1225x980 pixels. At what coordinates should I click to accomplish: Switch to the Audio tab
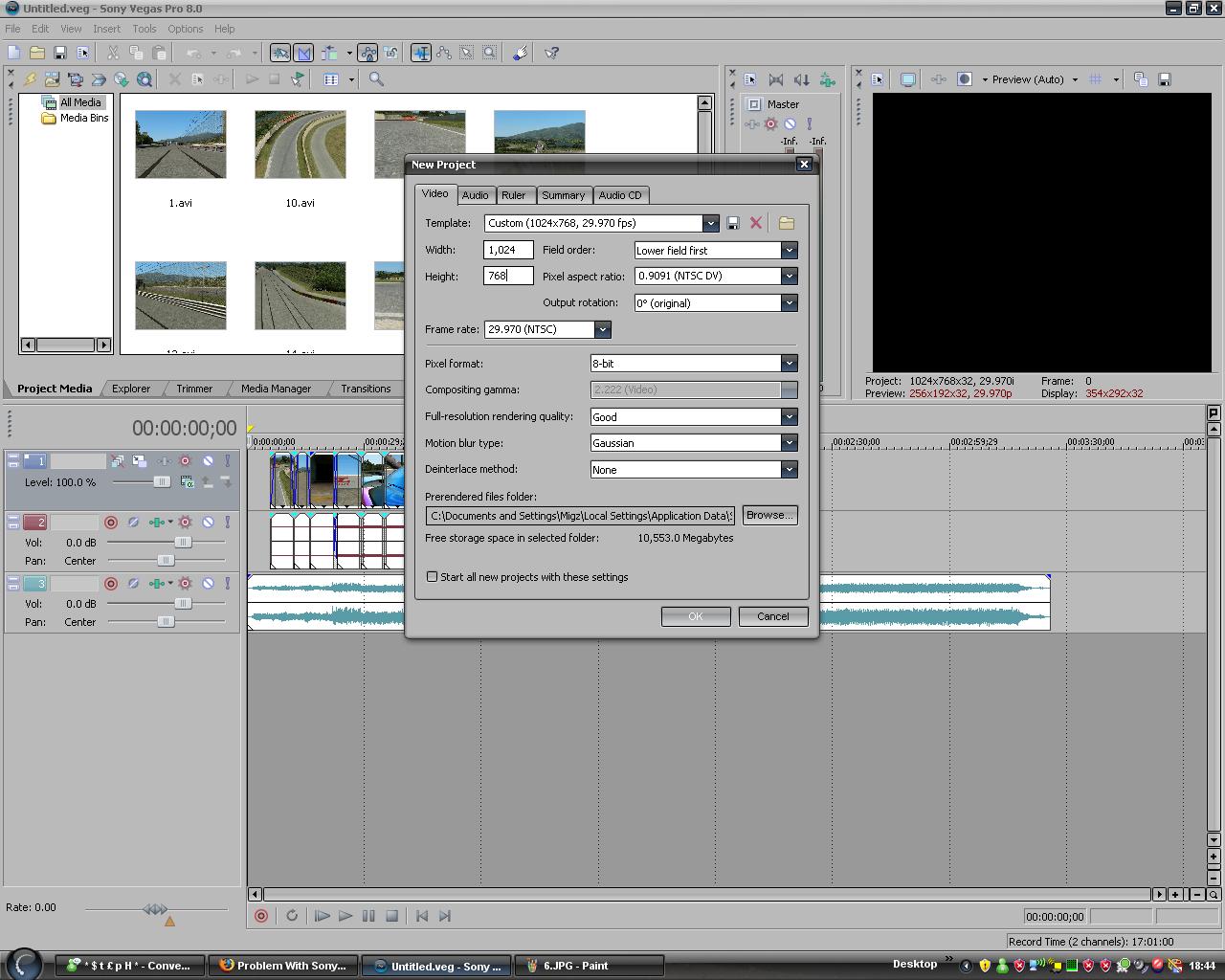pos(475,195)
